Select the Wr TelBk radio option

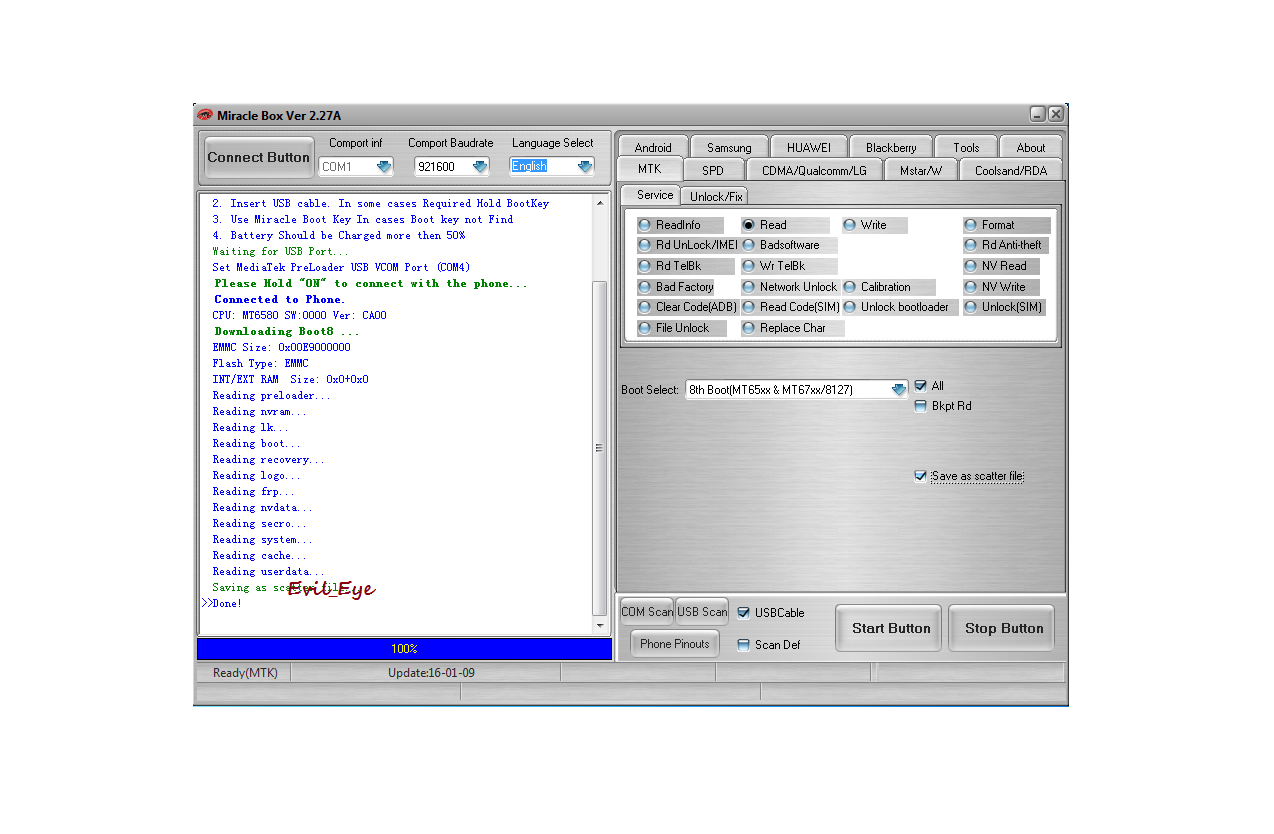click(787, 266)
